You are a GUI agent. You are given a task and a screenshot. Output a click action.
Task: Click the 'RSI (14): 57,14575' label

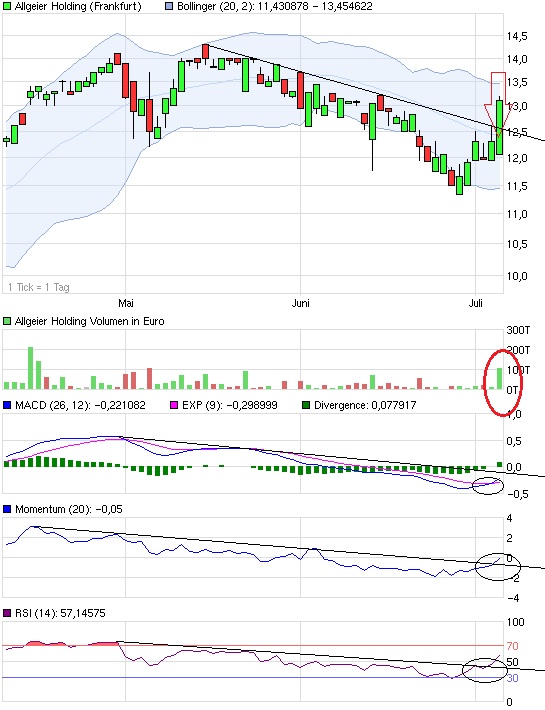click(x=60, y=613)
